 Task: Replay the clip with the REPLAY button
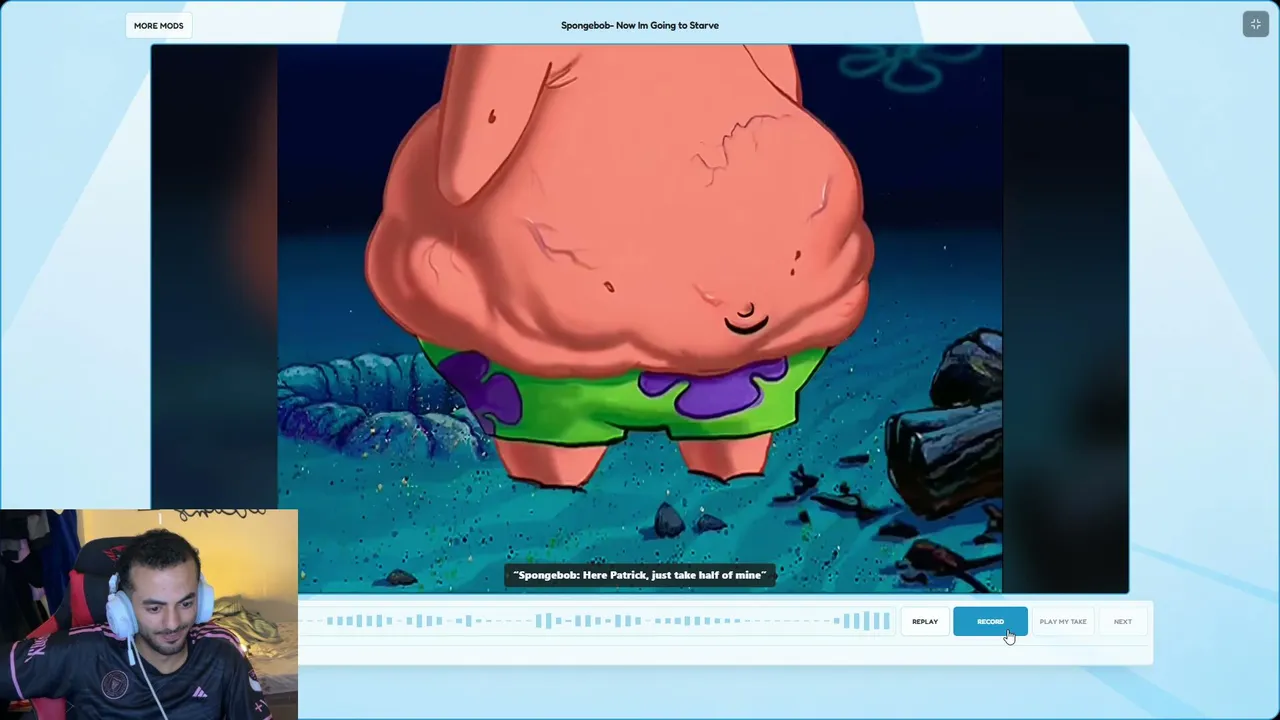925,622
